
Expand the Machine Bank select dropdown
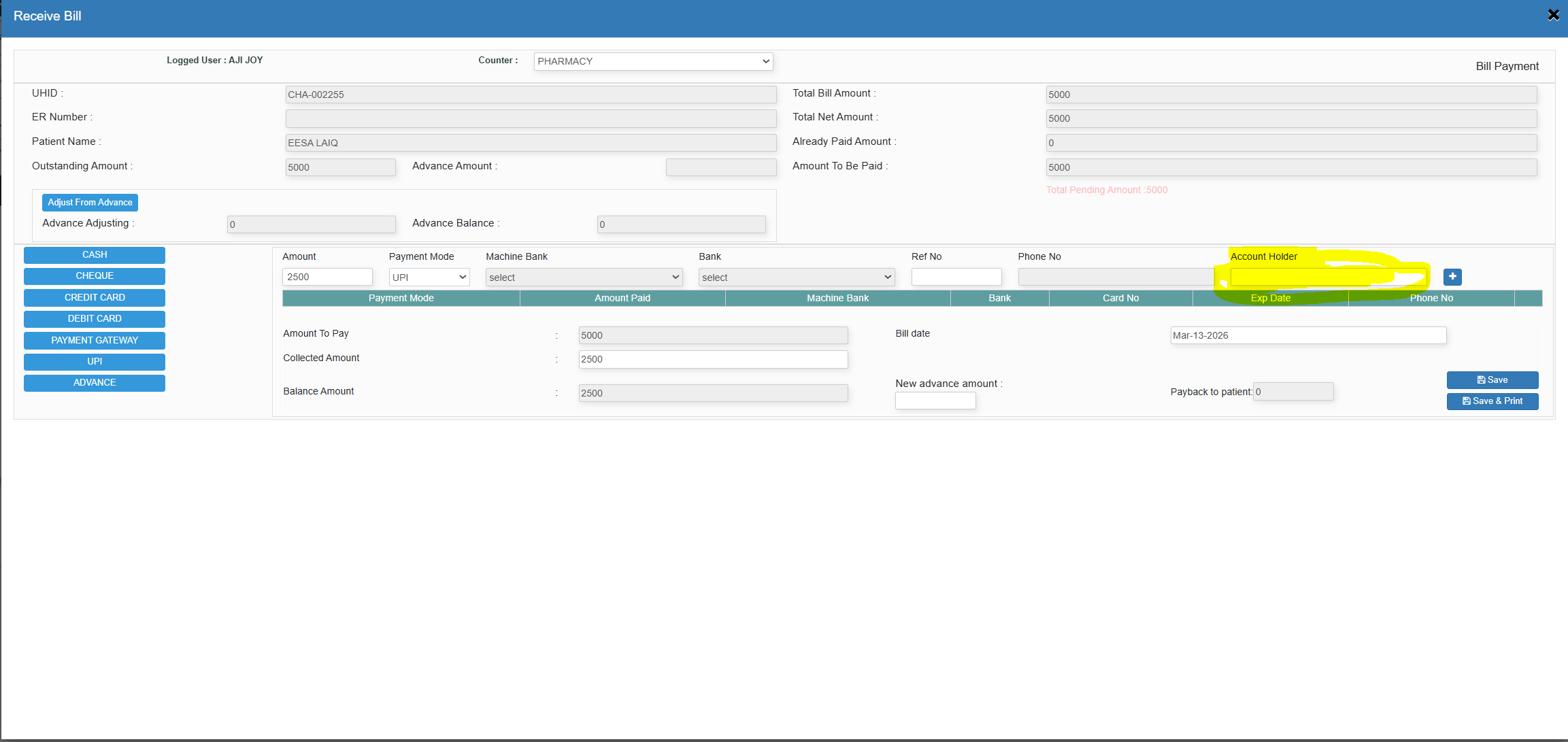coord(584,277)
